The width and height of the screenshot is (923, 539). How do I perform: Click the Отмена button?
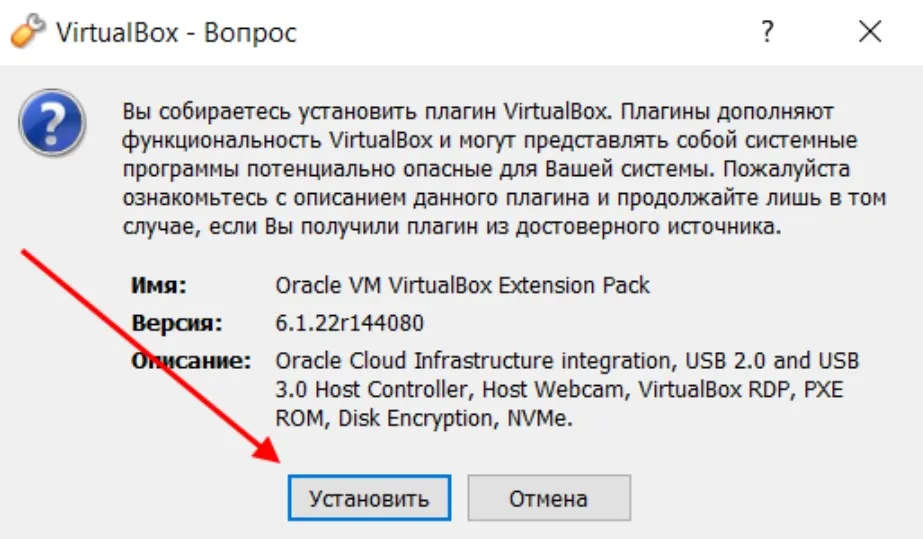pos(548,498)
